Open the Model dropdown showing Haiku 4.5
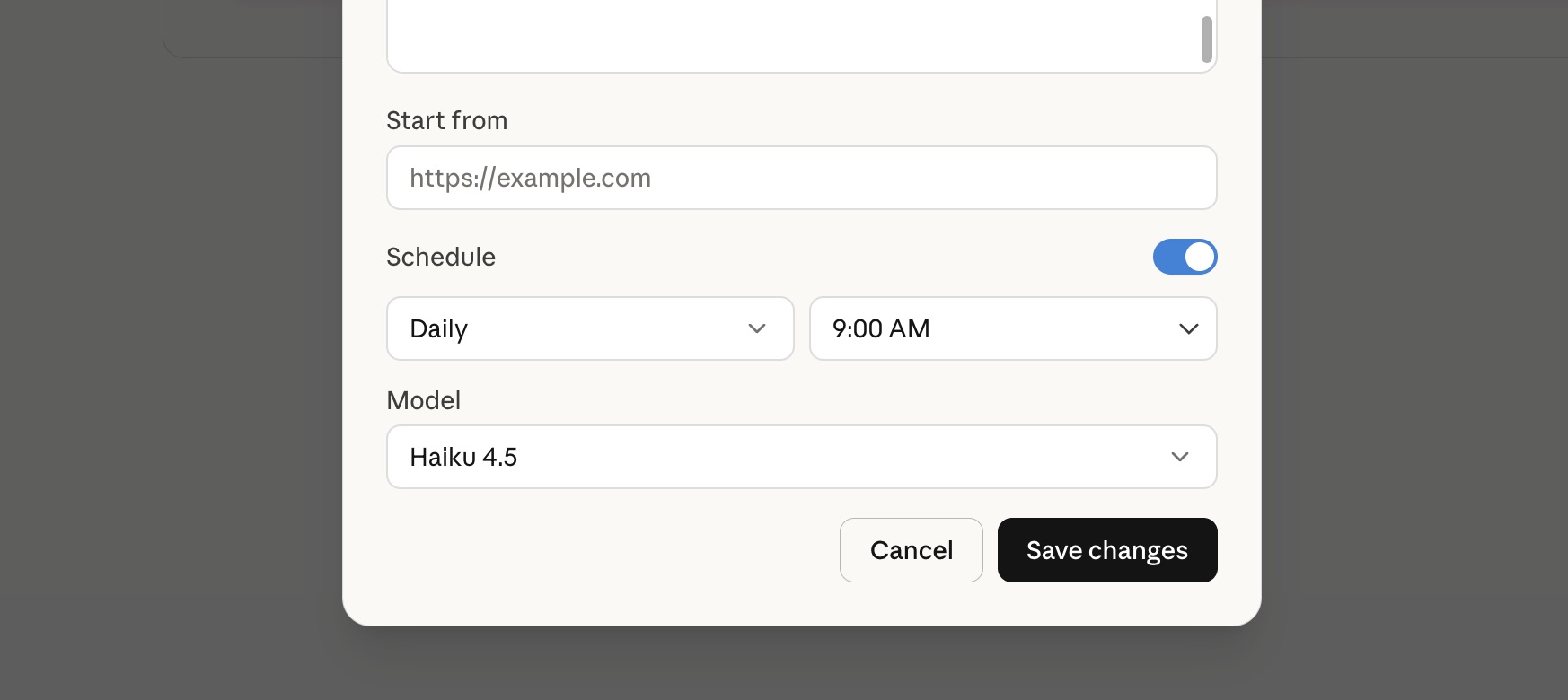This screenshot has height=700, width=1568. (x=801, y=457)
